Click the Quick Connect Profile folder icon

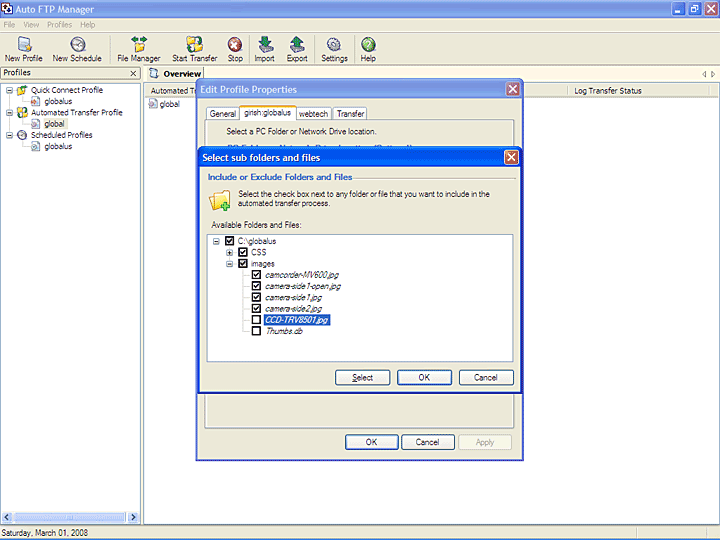pos(22,90)
